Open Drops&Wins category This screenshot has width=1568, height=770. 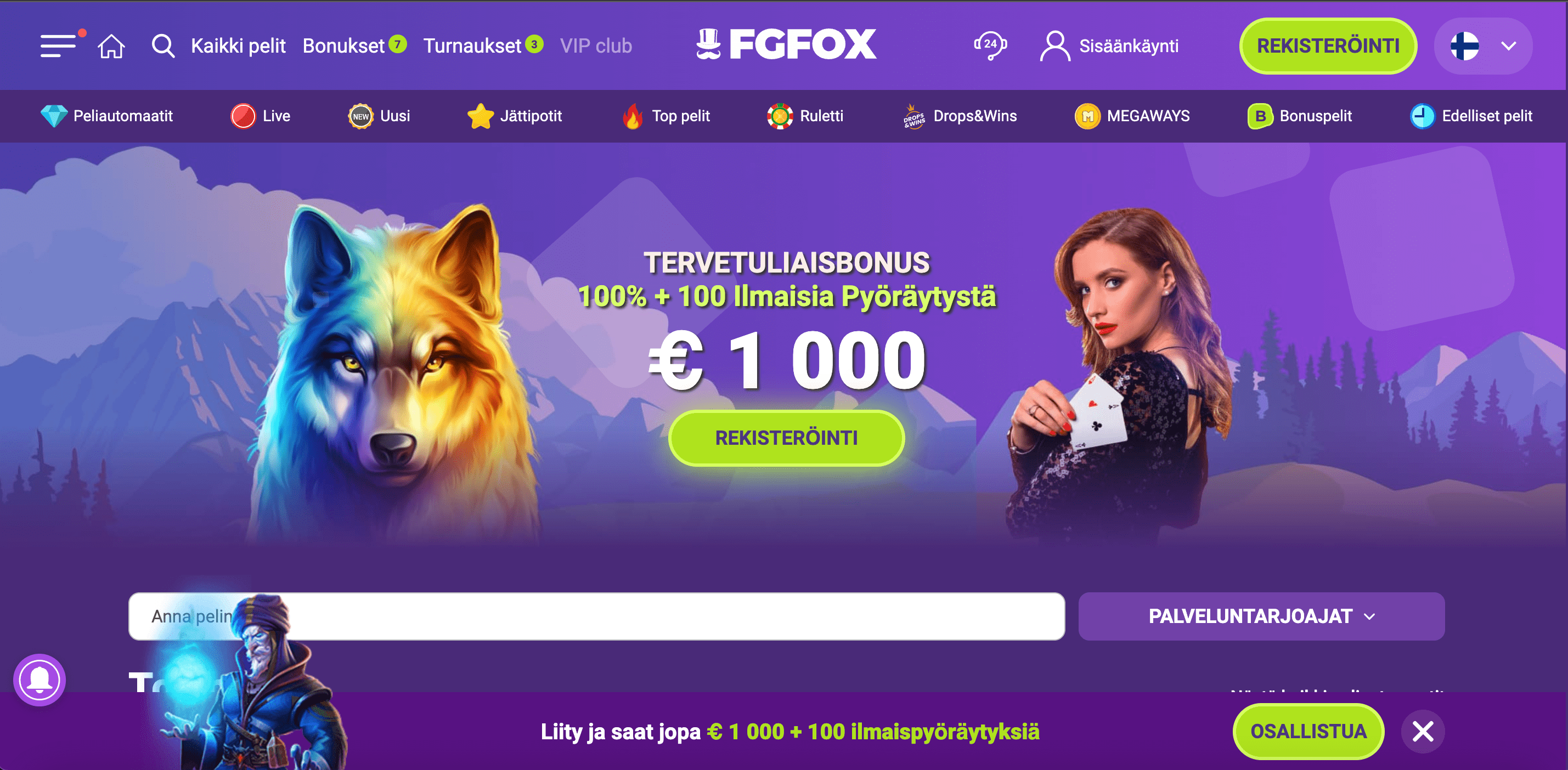click(x=960, y=116)
